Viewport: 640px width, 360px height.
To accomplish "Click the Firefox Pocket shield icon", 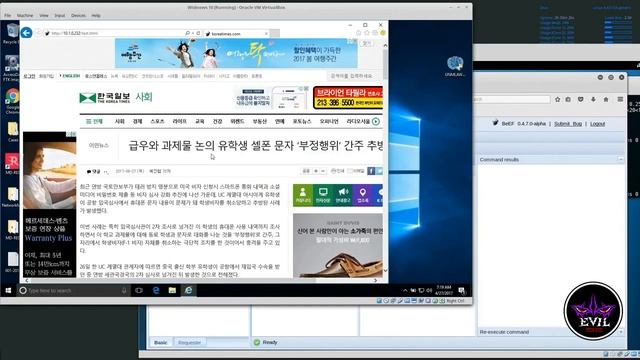I will [580, 99].
